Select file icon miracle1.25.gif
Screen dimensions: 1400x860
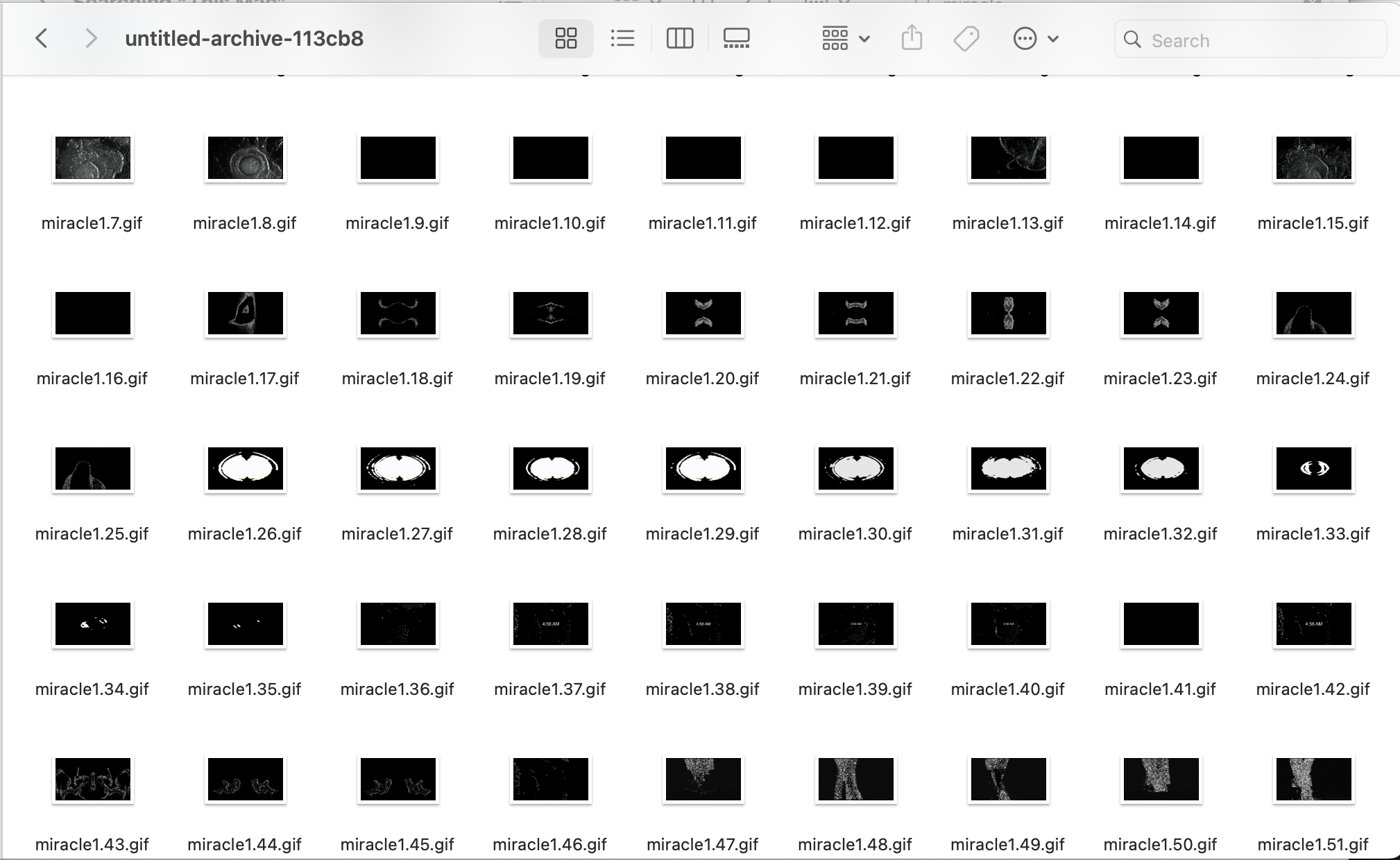pyautogui.click(x=93, y=469)
